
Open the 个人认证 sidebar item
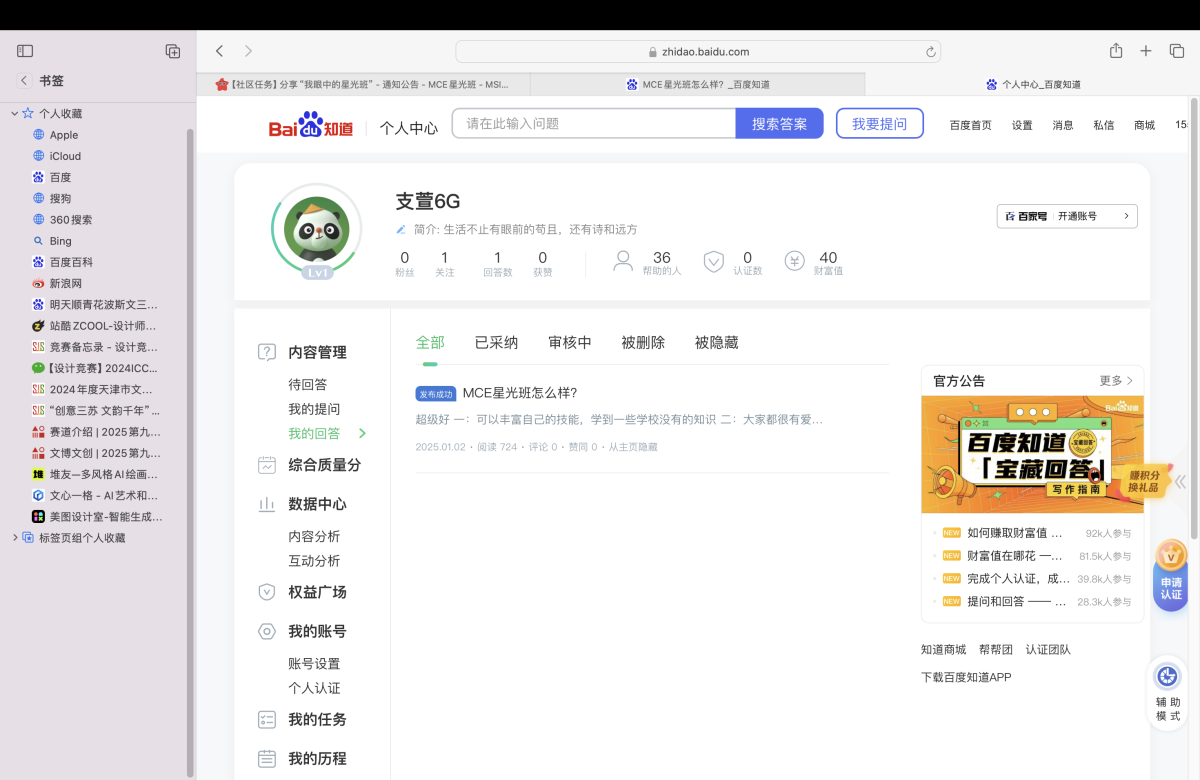click(314, 688)
